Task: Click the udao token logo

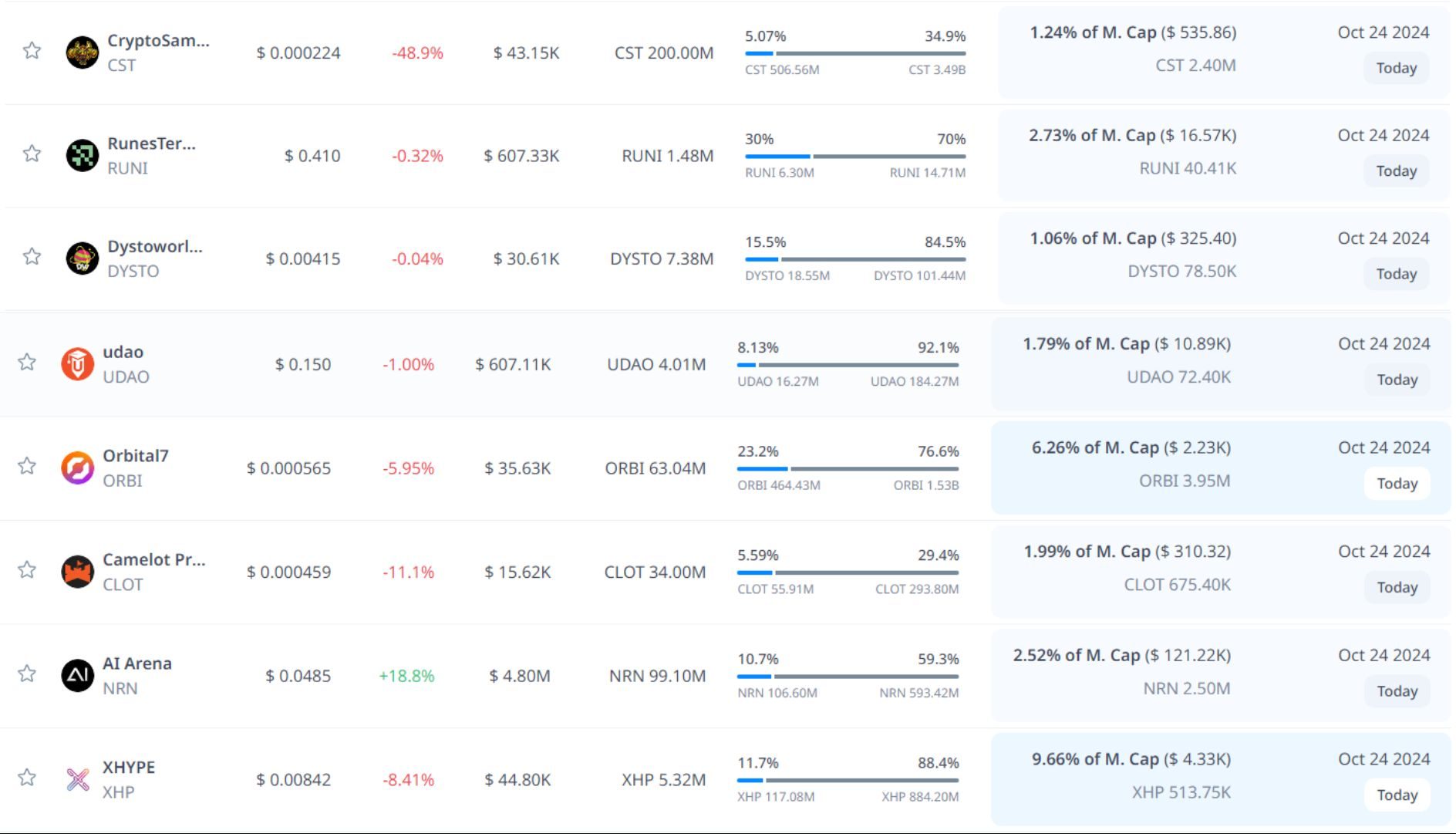Action: pyautogui.click(x=77, y=363)
